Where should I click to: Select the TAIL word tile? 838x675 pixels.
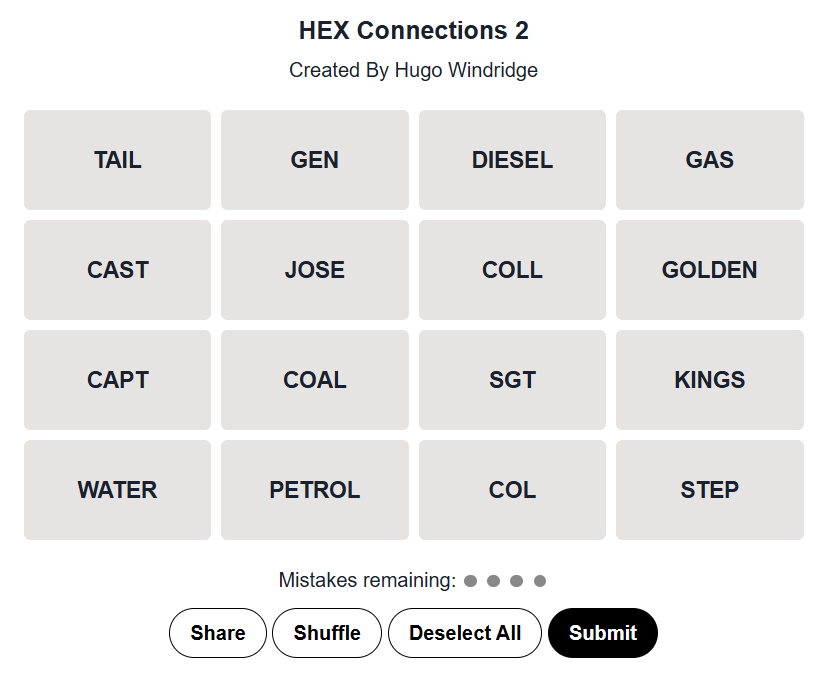pyautogui.click(x=117, y=160)
